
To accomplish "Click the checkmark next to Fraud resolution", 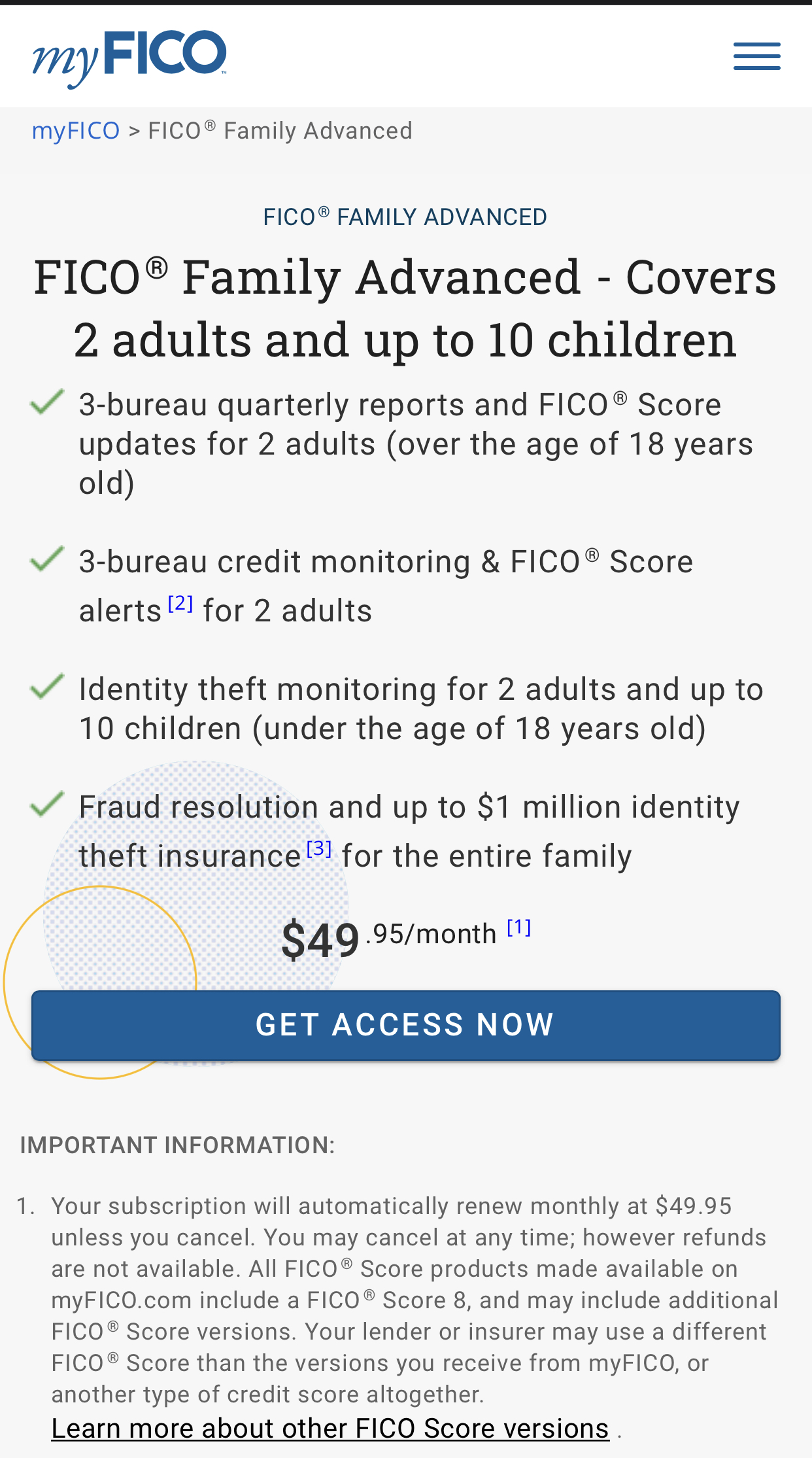I will coord(47,804).
